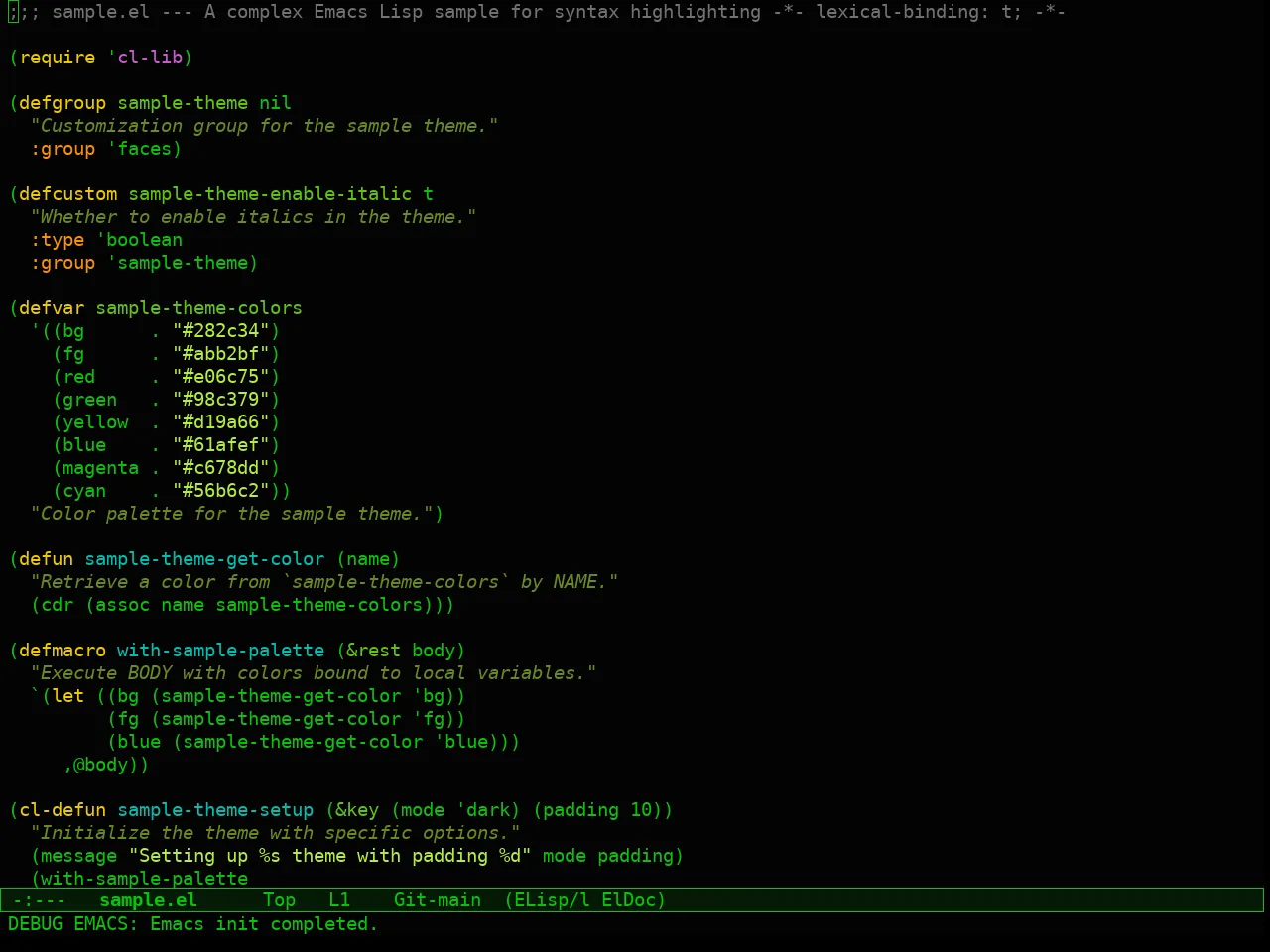Click the ':type' keyword
The height and width of the screenshot is (952, 1270).
[58, 240]
